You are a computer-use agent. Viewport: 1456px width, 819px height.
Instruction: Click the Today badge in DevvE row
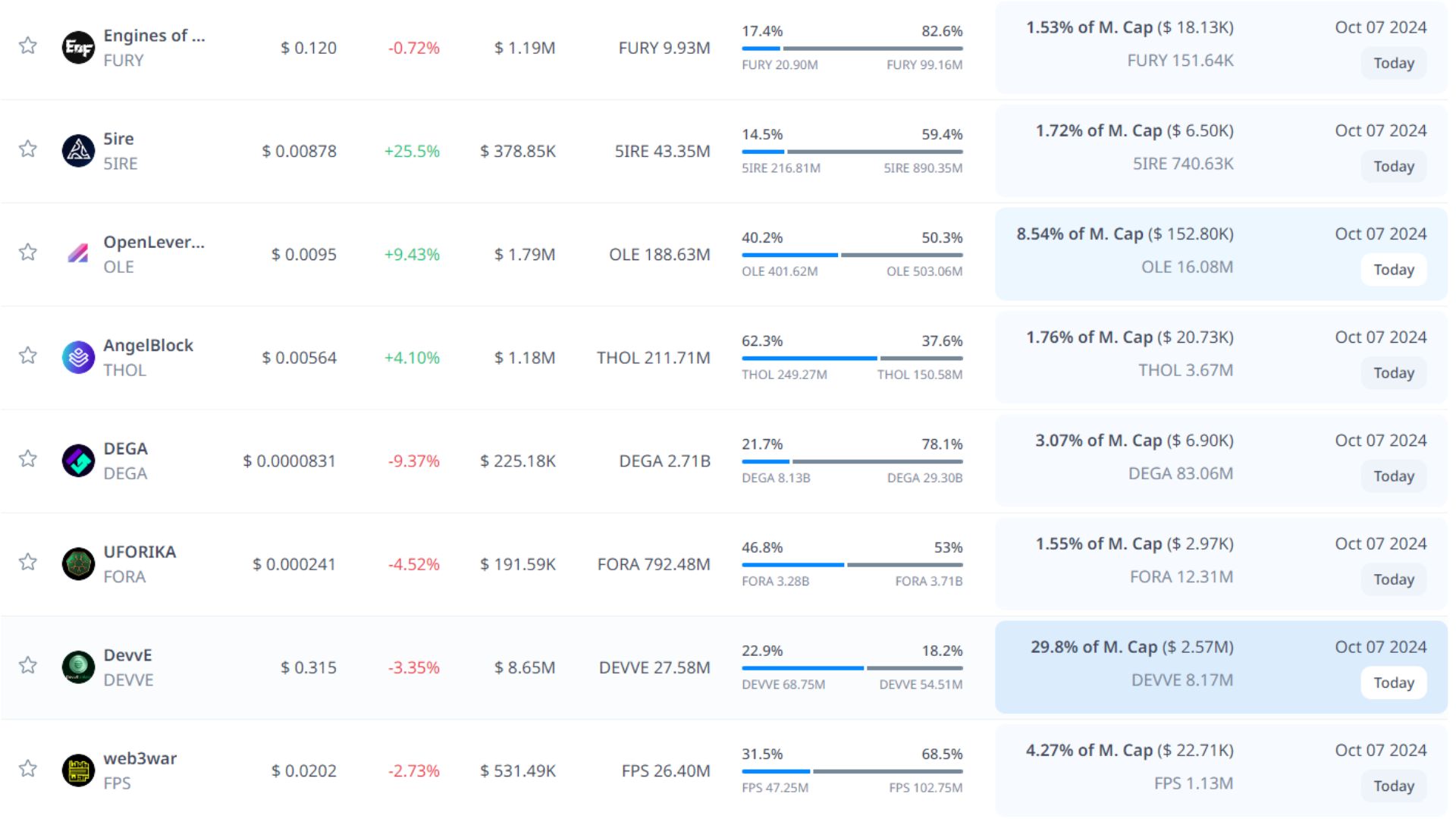coord(1393,682)
